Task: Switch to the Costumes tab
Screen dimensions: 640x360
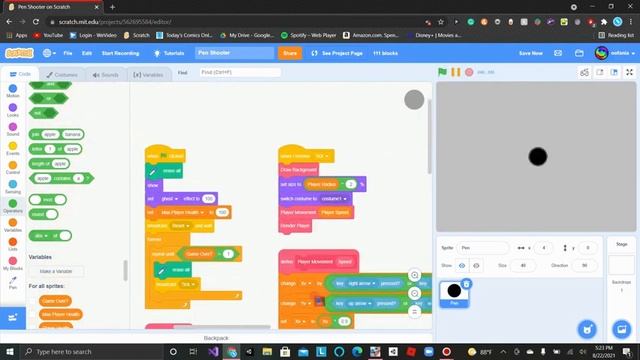Action: click(x=62, y=75)
